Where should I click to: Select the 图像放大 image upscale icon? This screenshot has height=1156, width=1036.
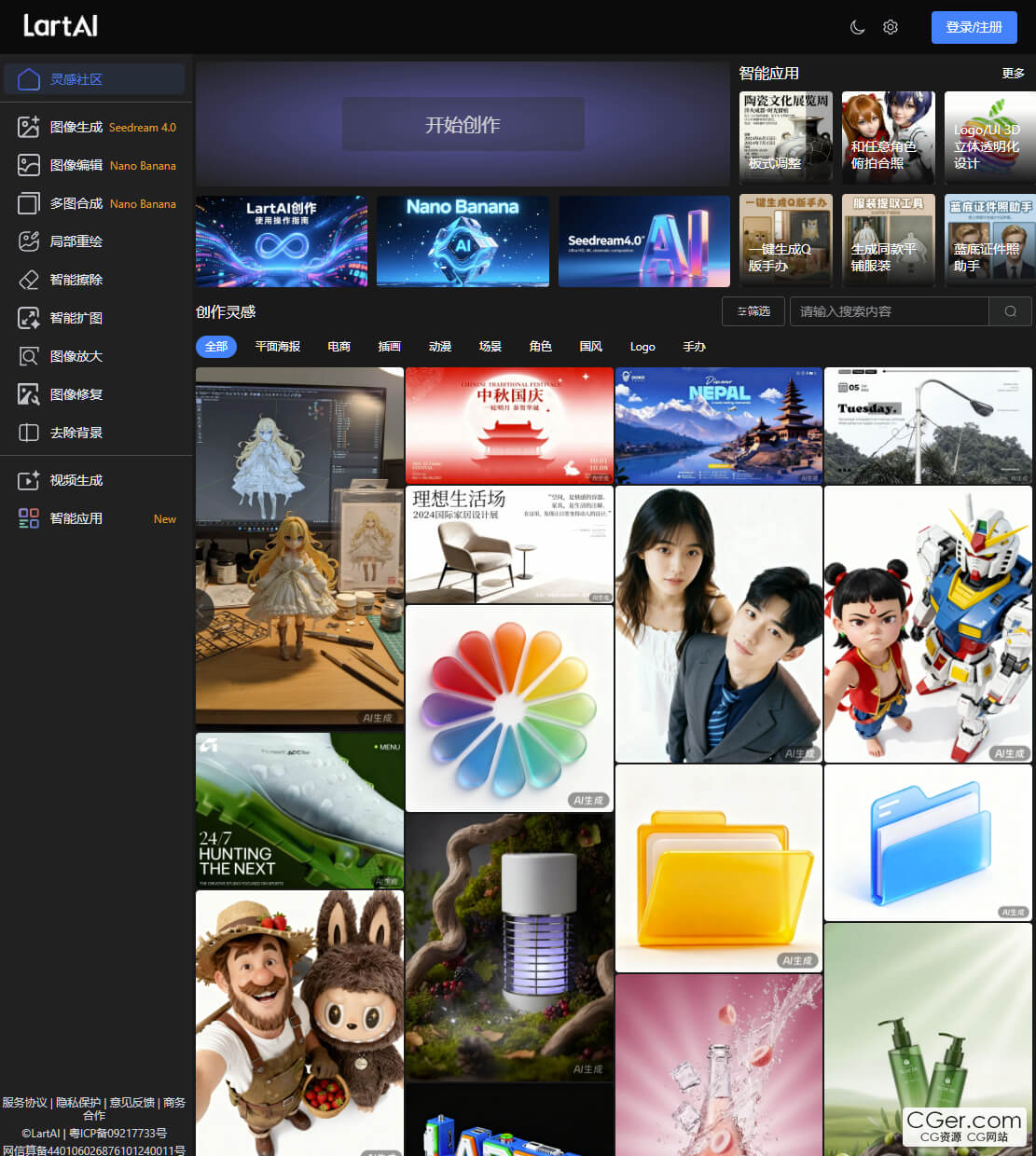tap(29, 356)
